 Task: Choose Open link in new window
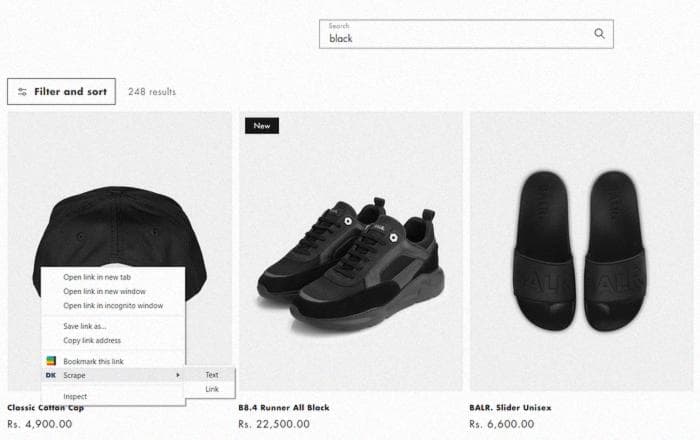(104, 291)
